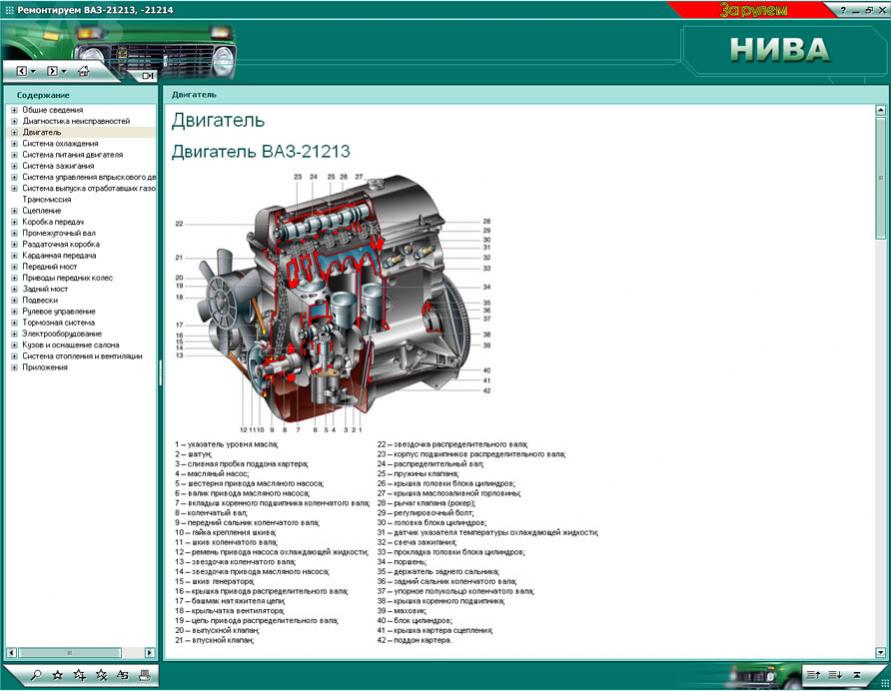Select Электрооборудование in the contents
This screenshot has height=691, width=891.
(62, 334)
